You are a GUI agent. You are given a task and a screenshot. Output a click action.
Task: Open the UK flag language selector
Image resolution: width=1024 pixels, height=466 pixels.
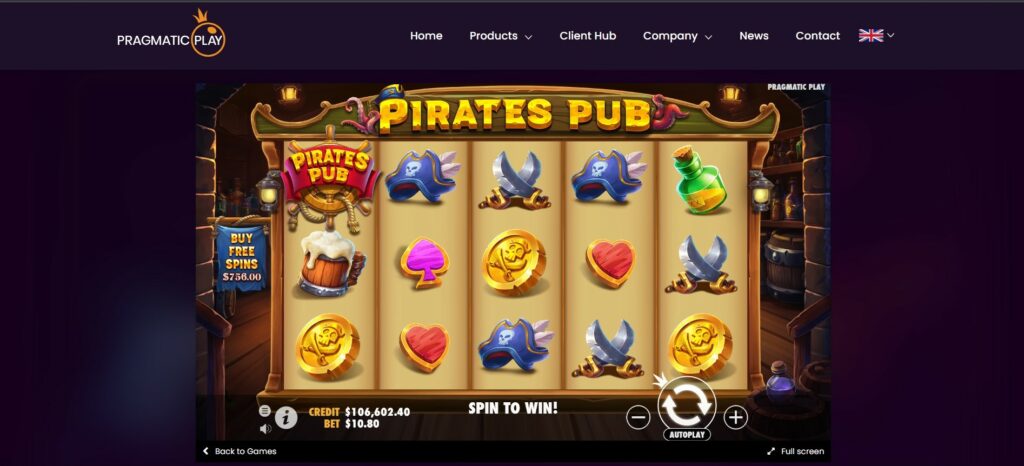(x=876, y=35)
